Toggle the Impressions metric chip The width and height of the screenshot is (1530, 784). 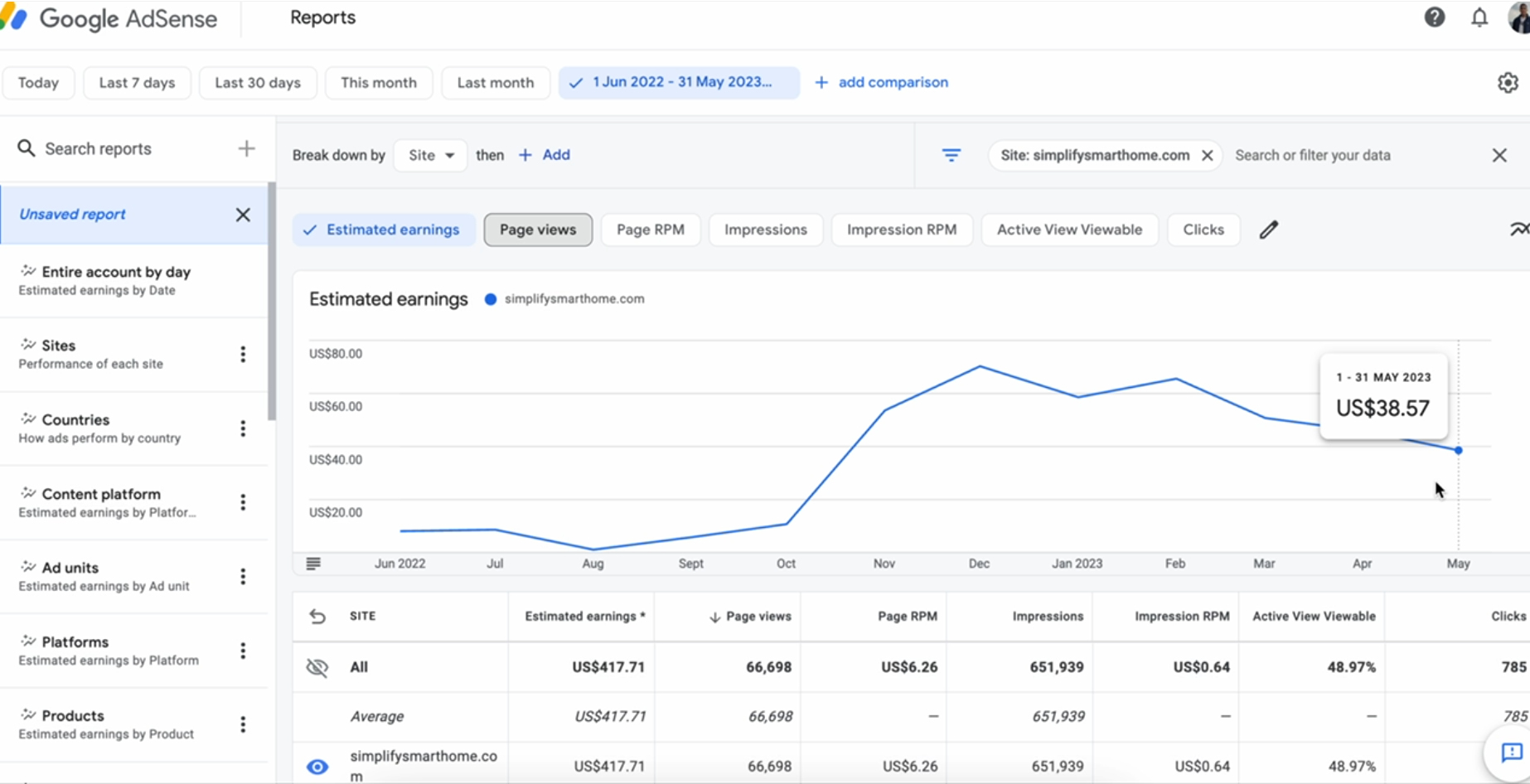click(x=766, y=230)
